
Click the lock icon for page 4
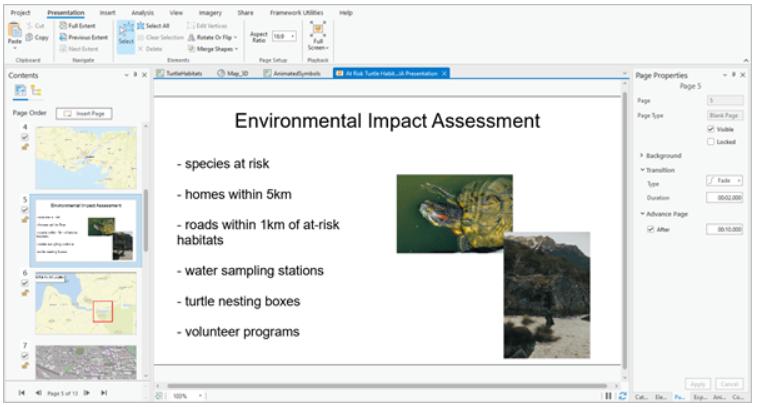click(25, 147)
